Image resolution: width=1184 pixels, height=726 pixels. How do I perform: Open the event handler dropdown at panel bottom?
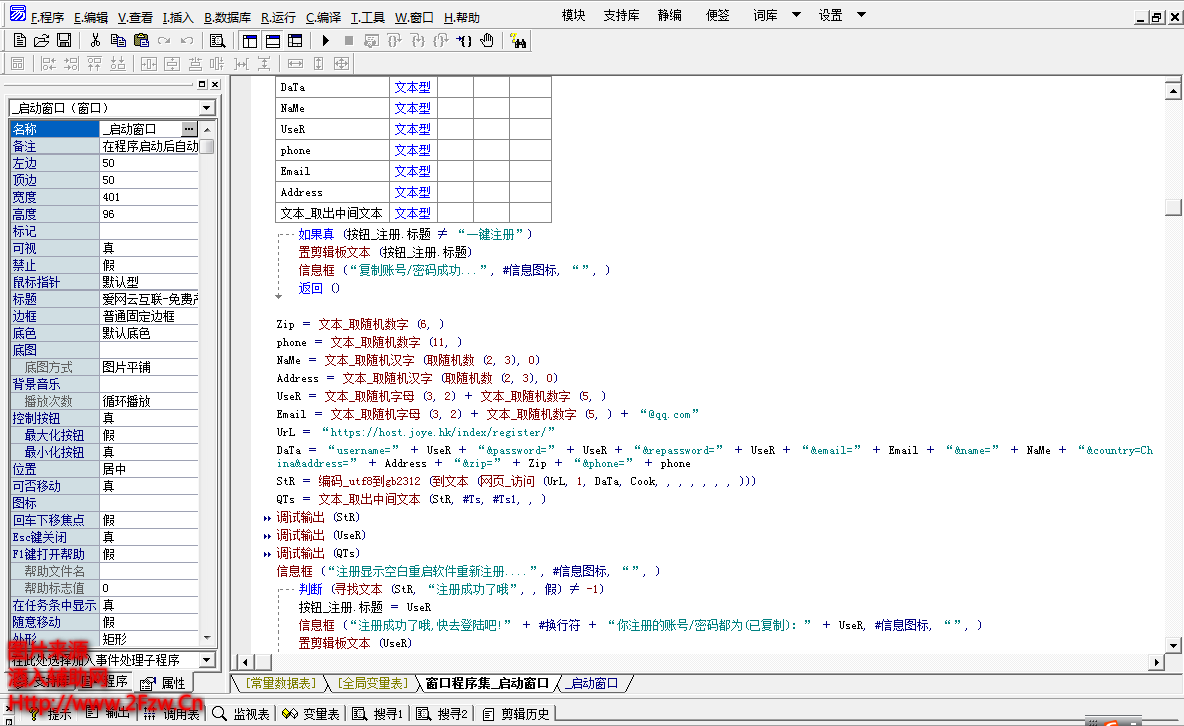tap(205, 660)
